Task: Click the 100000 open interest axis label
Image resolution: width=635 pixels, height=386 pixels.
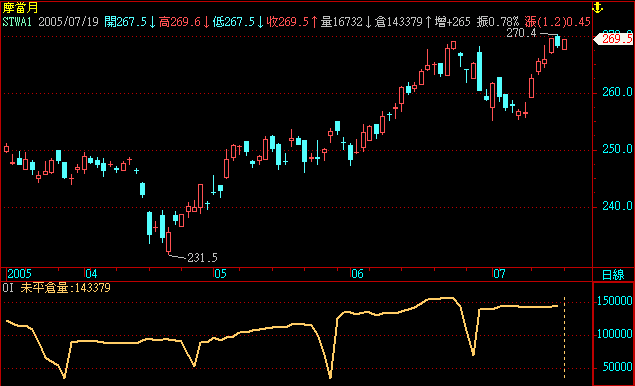Action: tap(614, 334)
